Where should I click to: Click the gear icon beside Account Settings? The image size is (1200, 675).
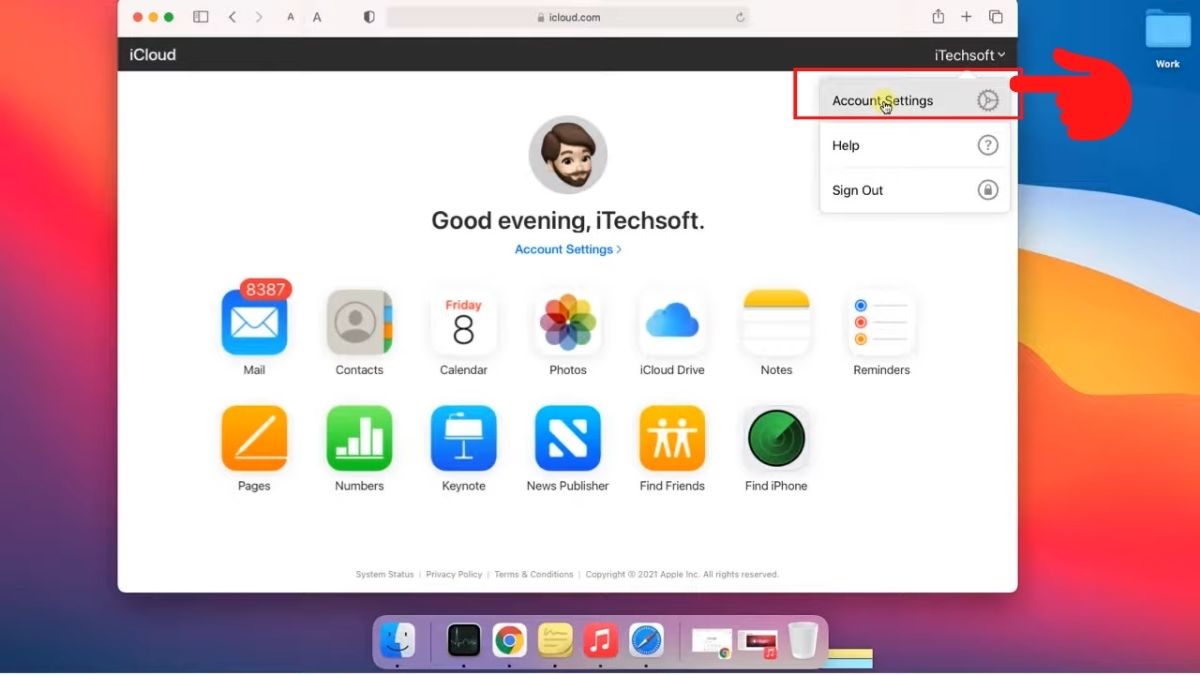coord(988,100)
